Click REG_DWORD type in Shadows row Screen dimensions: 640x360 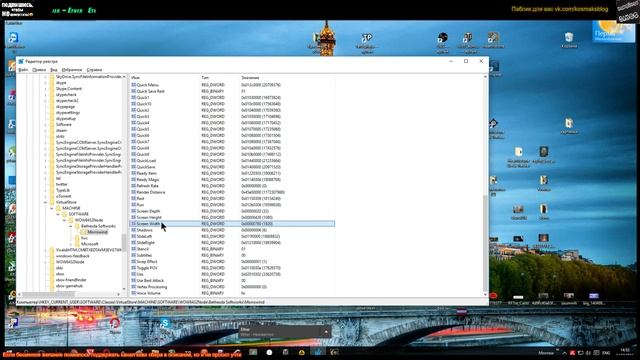point(213,230)
